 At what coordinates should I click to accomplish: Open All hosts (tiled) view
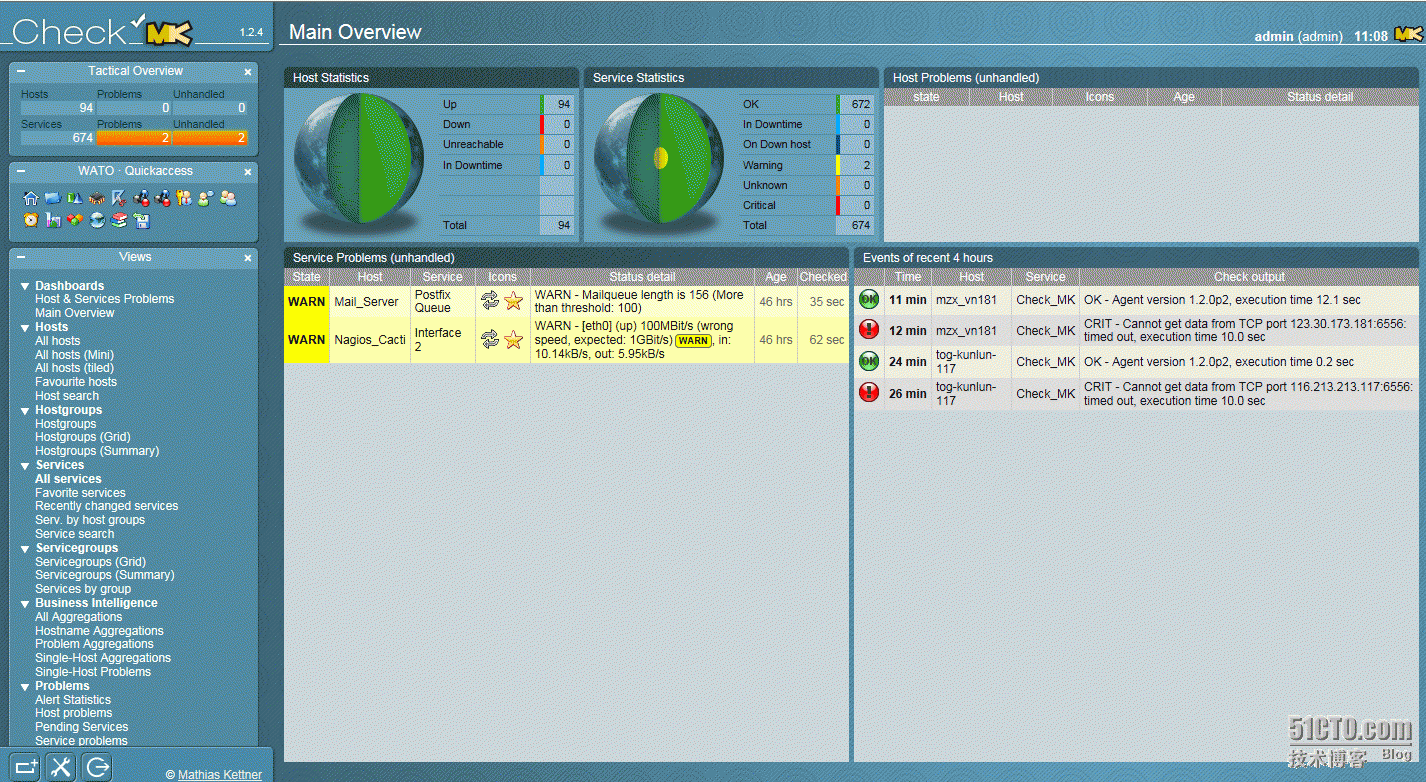pyautogui.click(x=74, y=368)
